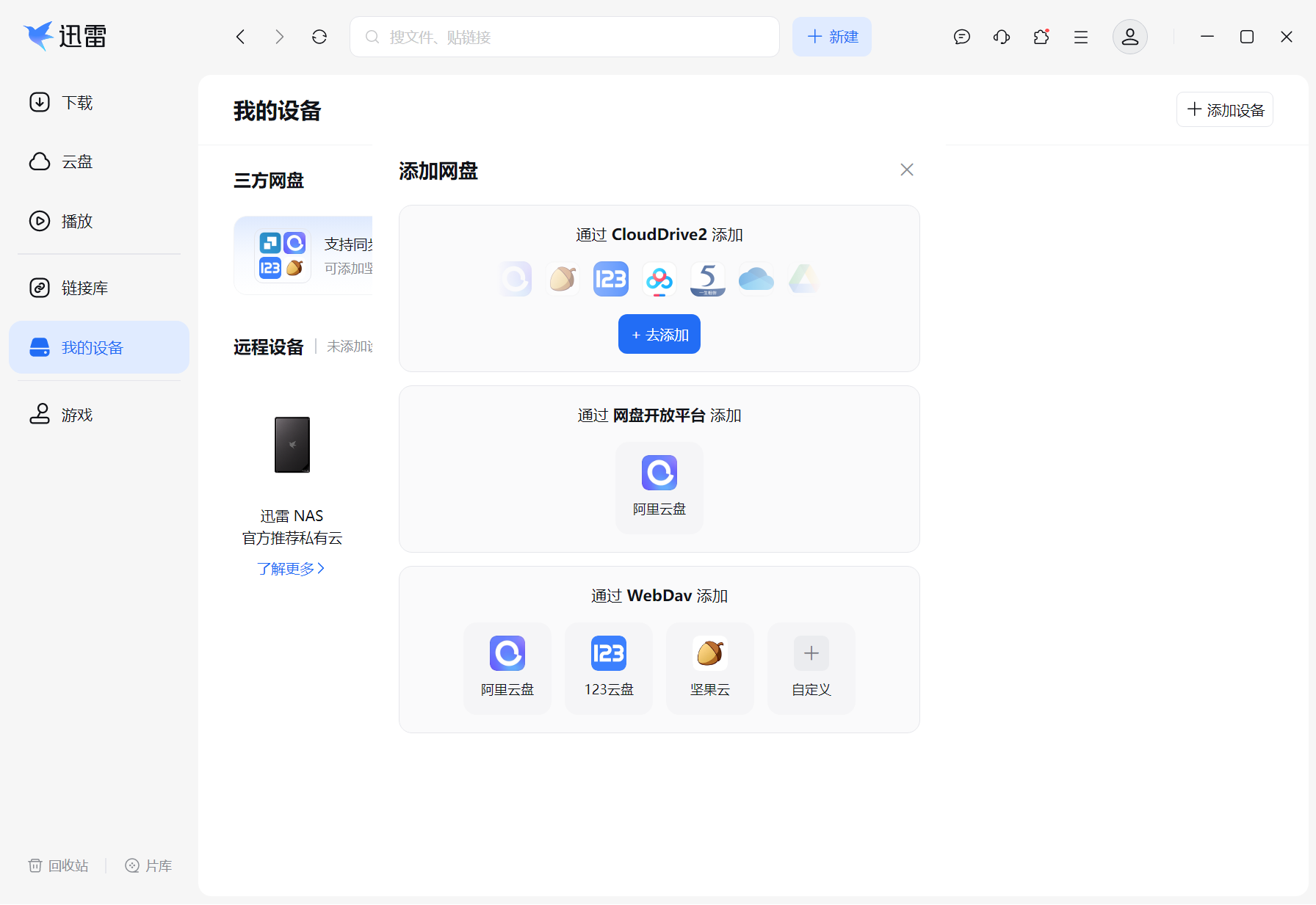Click the faded Aliyun icon under CloudDrive2

coord(516,279)
